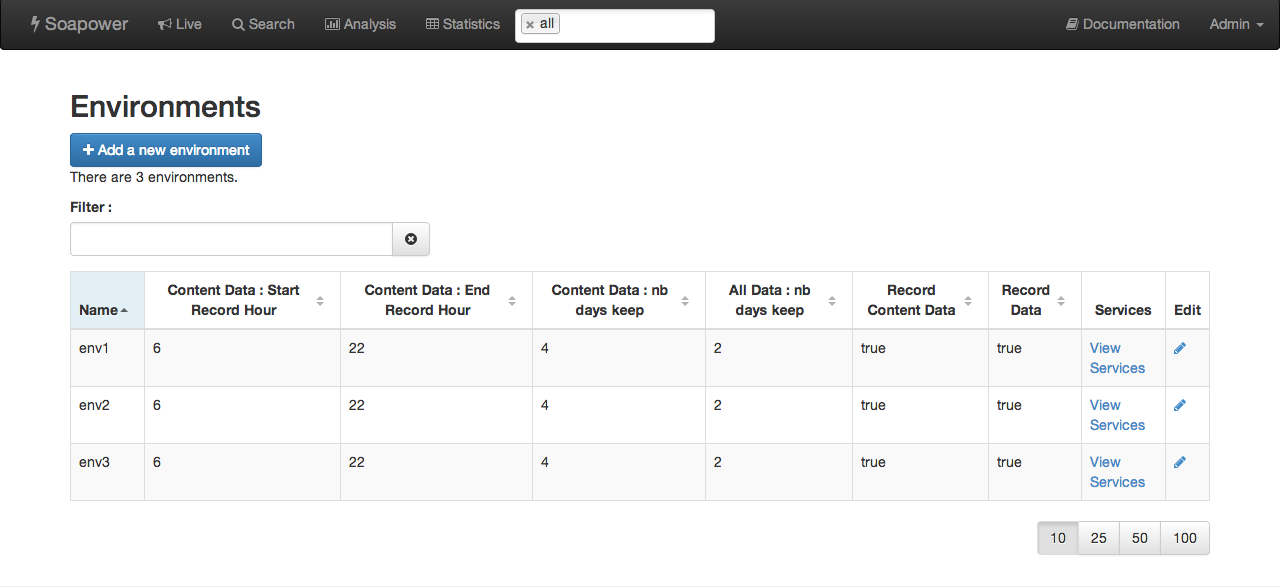Edit env2 with the pencil icon
1280x587 pixels.
(1180, 405)
